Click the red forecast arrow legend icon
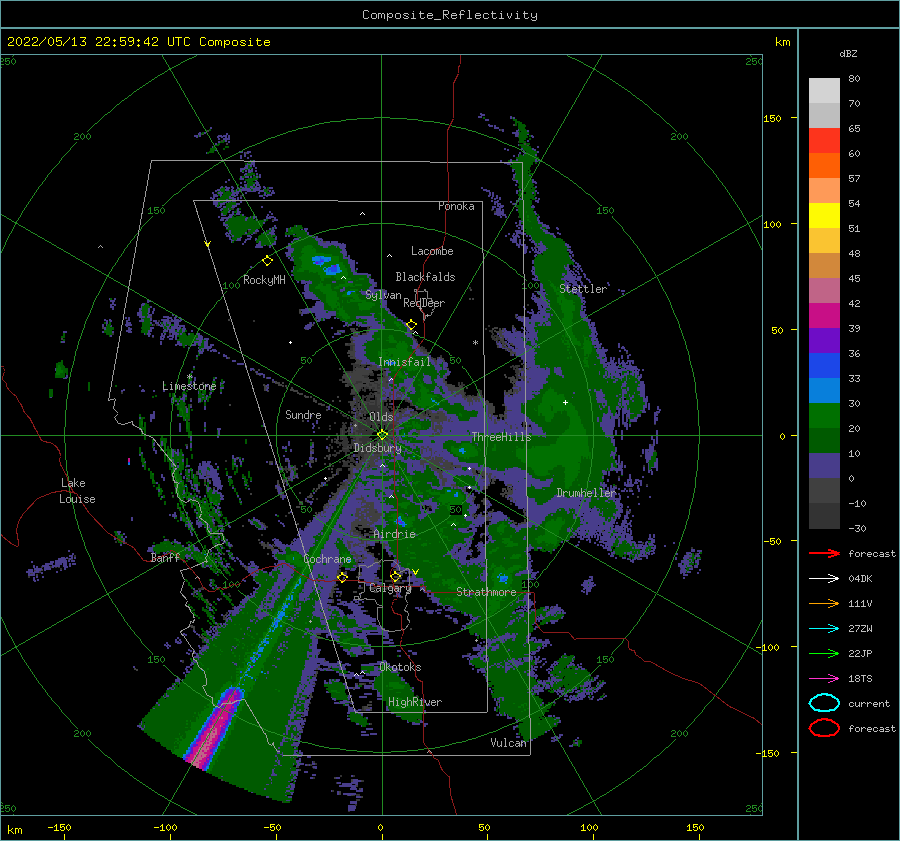 click(824, 553)
